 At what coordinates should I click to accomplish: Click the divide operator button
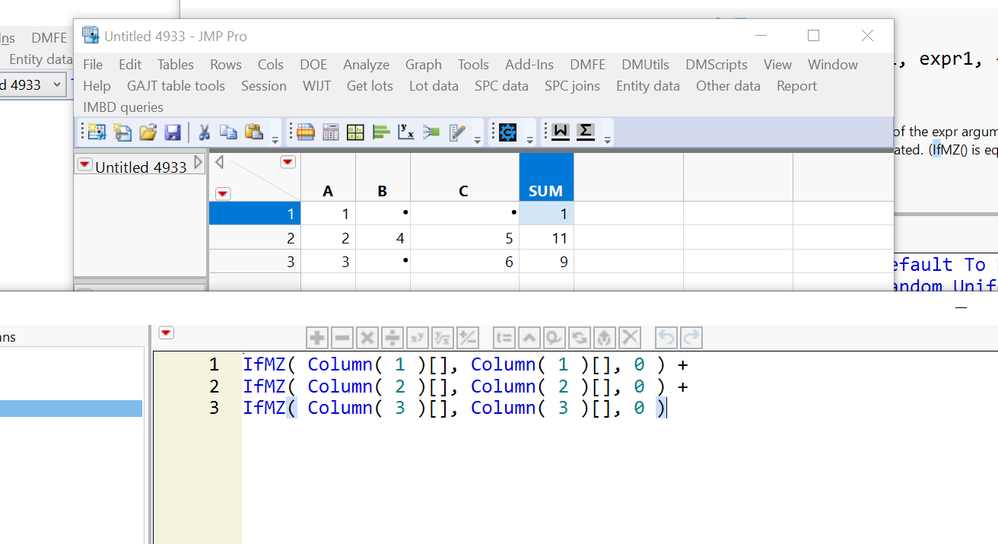(392, 338)
